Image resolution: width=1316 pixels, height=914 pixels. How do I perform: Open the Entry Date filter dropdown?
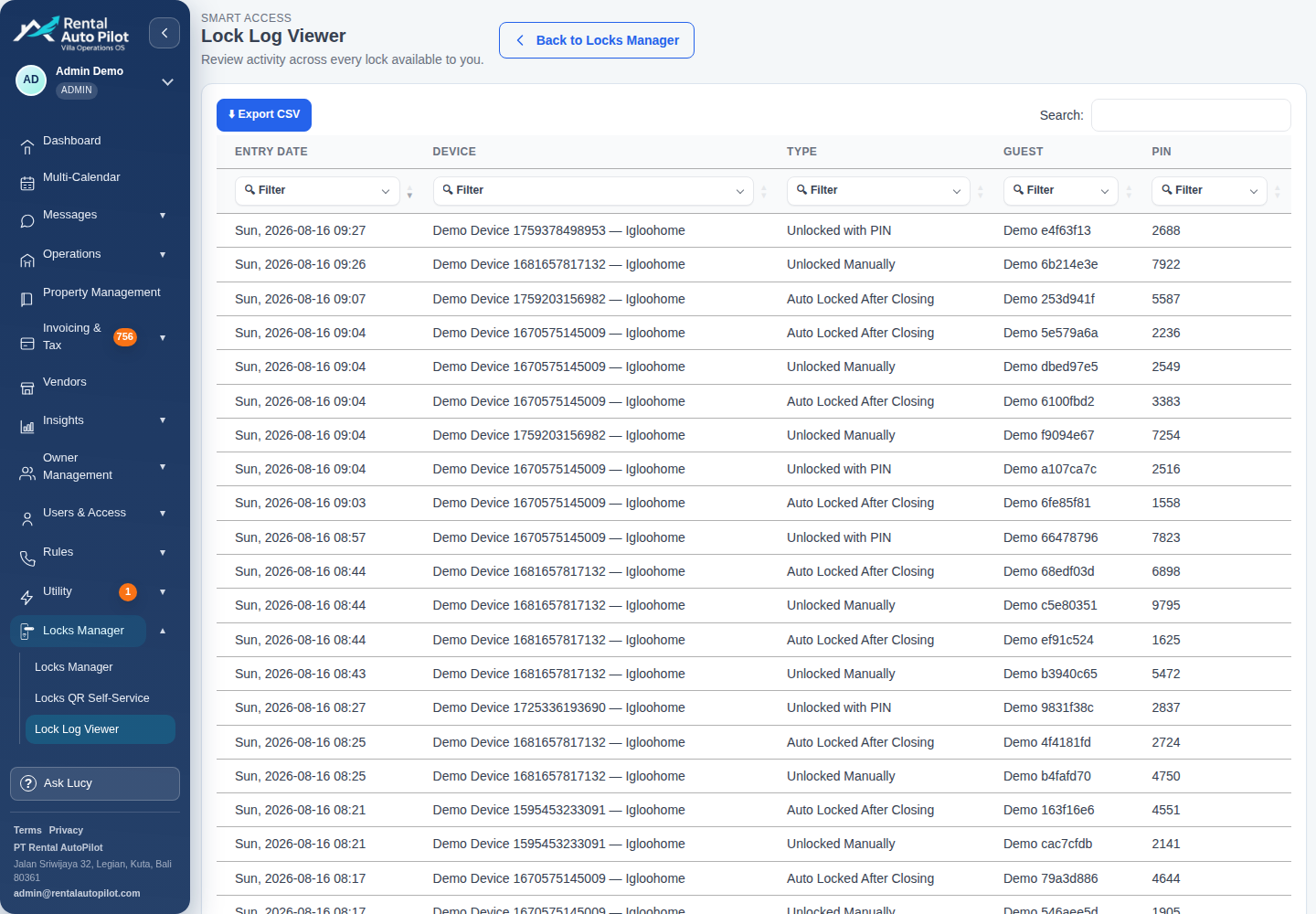click(317, 190)
